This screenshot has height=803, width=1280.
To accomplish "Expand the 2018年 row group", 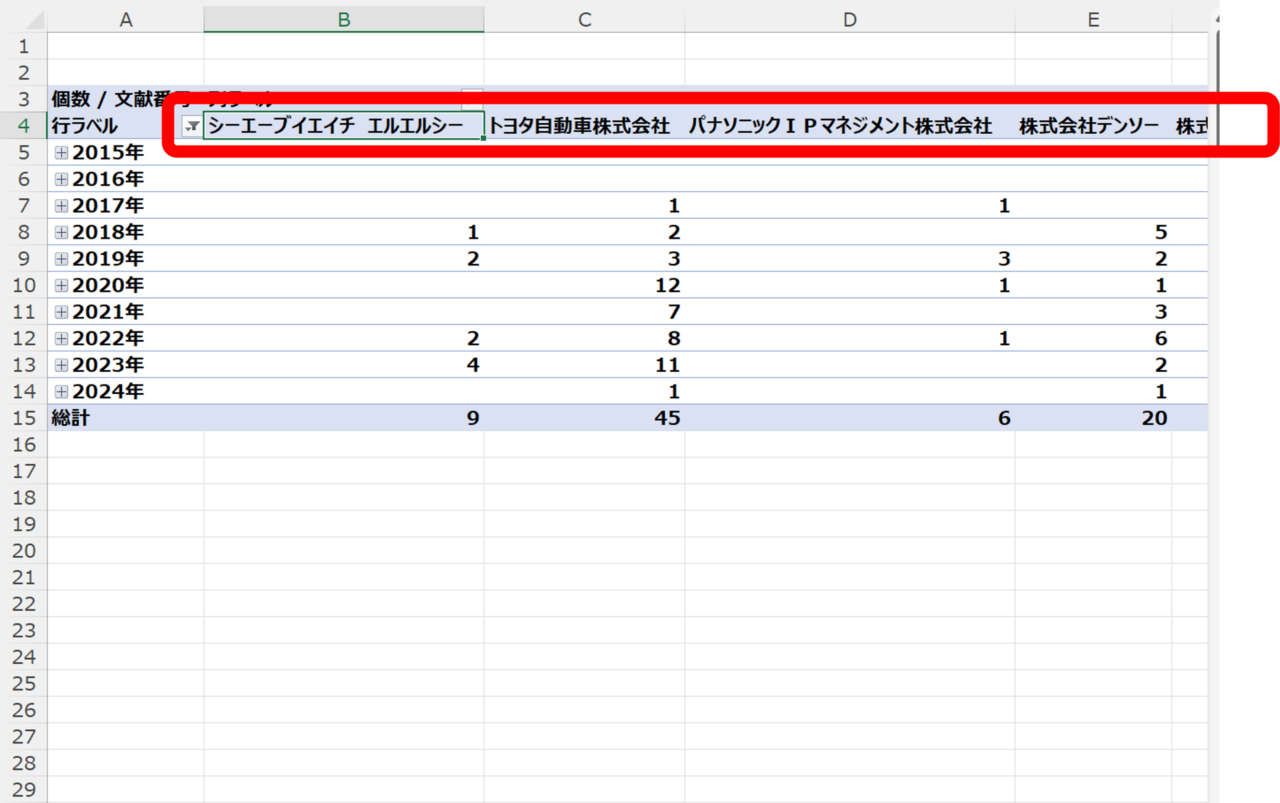I will tap(62, 233).
